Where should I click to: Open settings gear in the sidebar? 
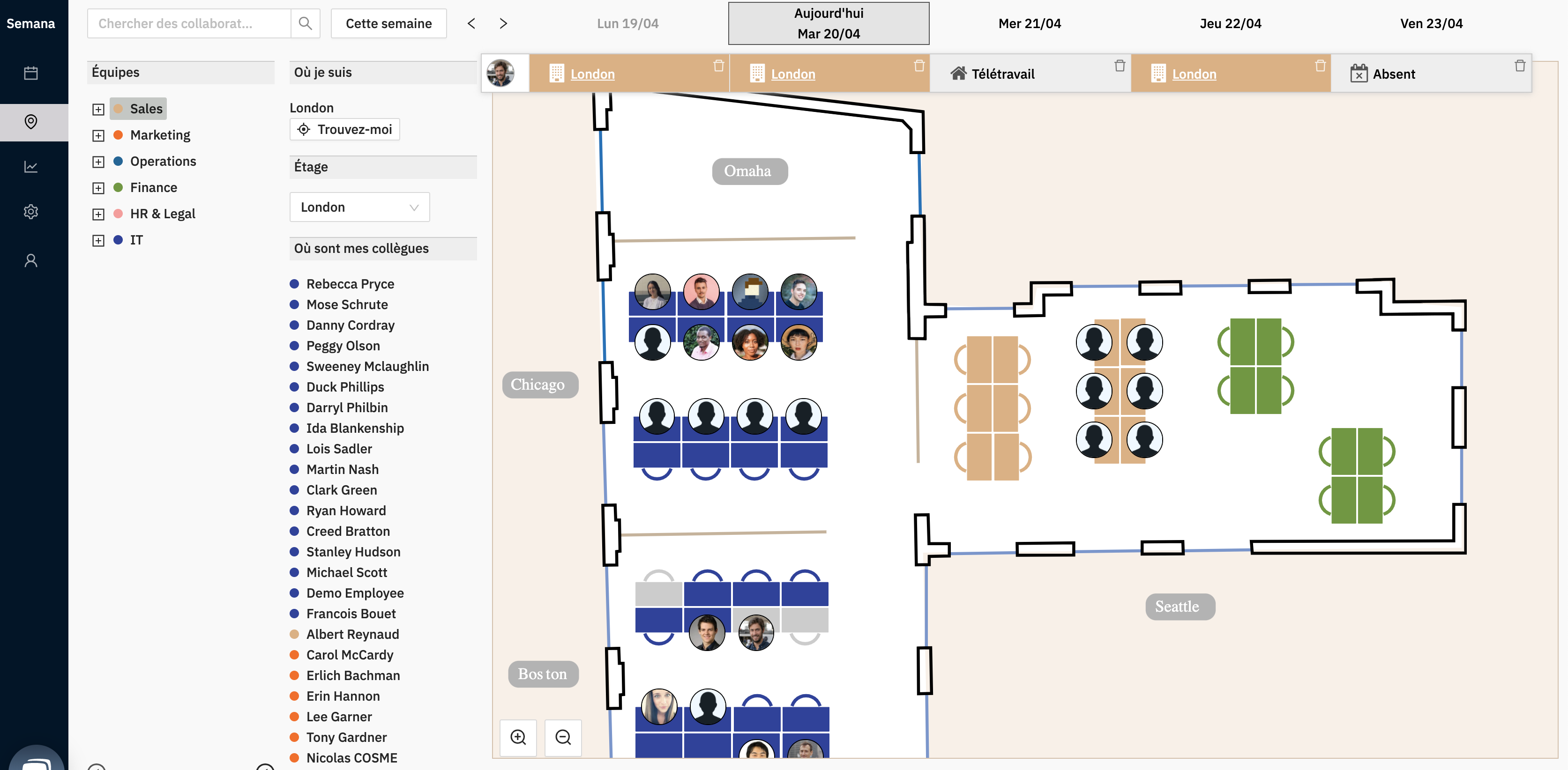pos(30,212)
